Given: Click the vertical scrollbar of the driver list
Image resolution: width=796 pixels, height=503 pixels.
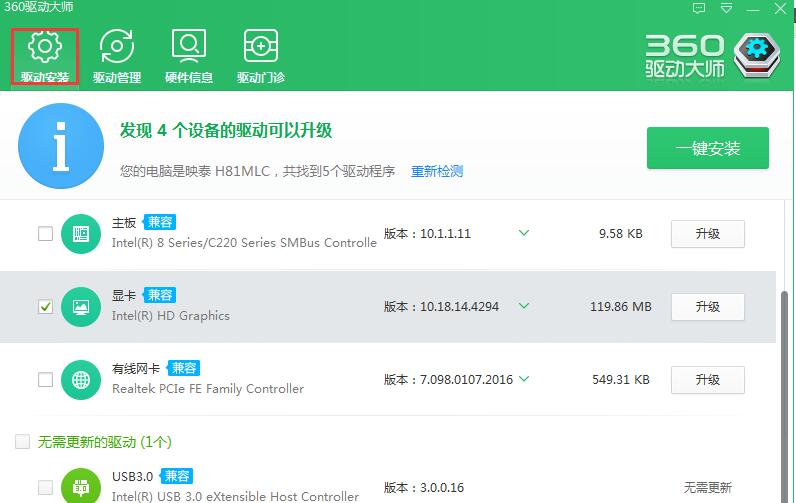Looking at the screenshot, I should [785, 396].
